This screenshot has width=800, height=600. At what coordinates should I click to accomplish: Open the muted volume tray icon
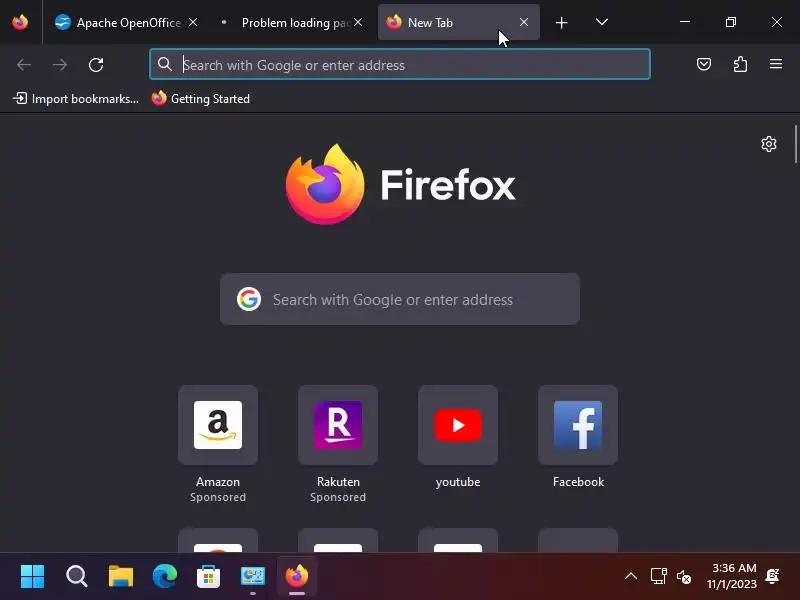[x=684, y=577]
